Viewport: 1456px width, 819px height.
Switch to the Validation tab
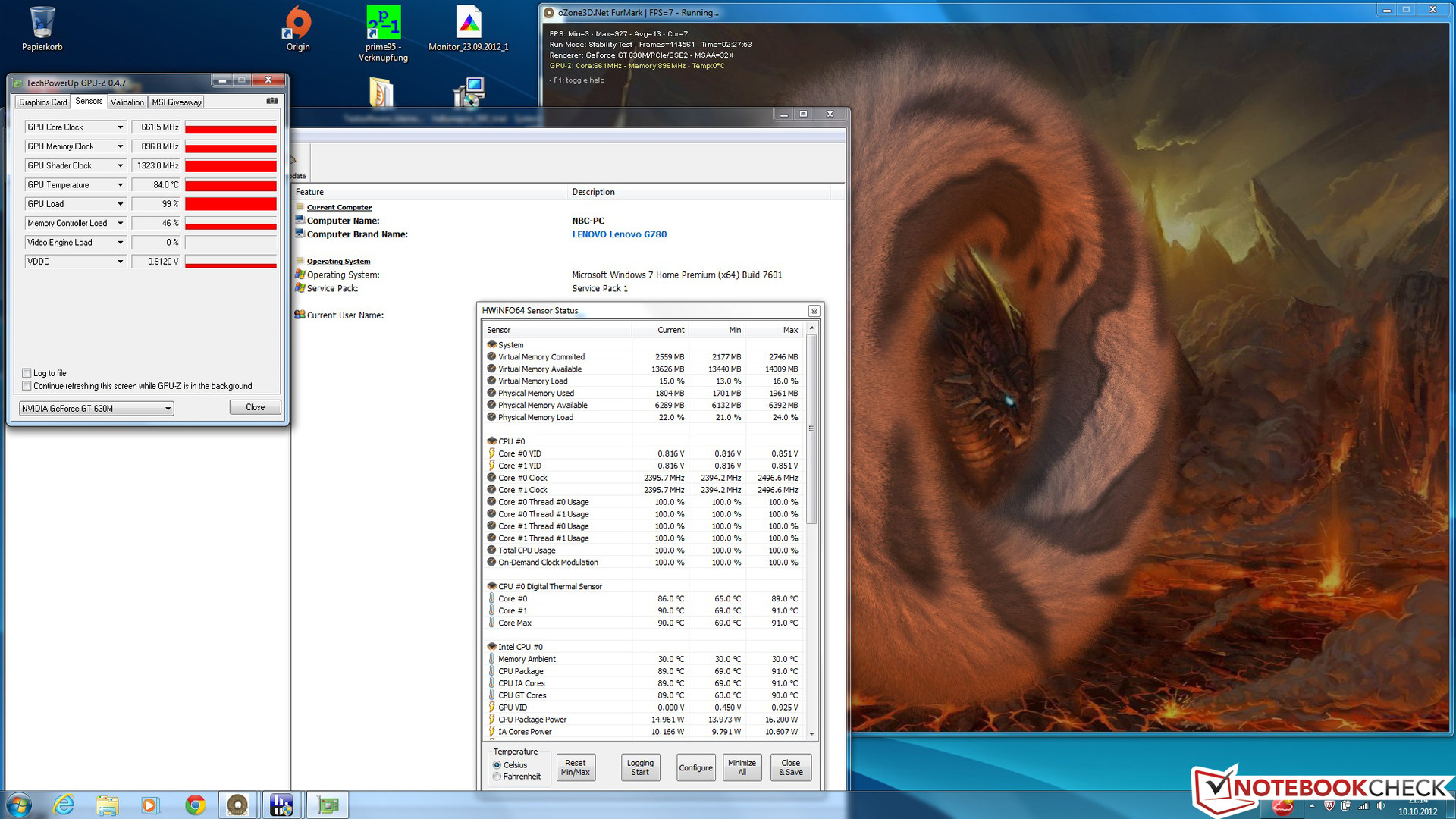coord(127,102)
